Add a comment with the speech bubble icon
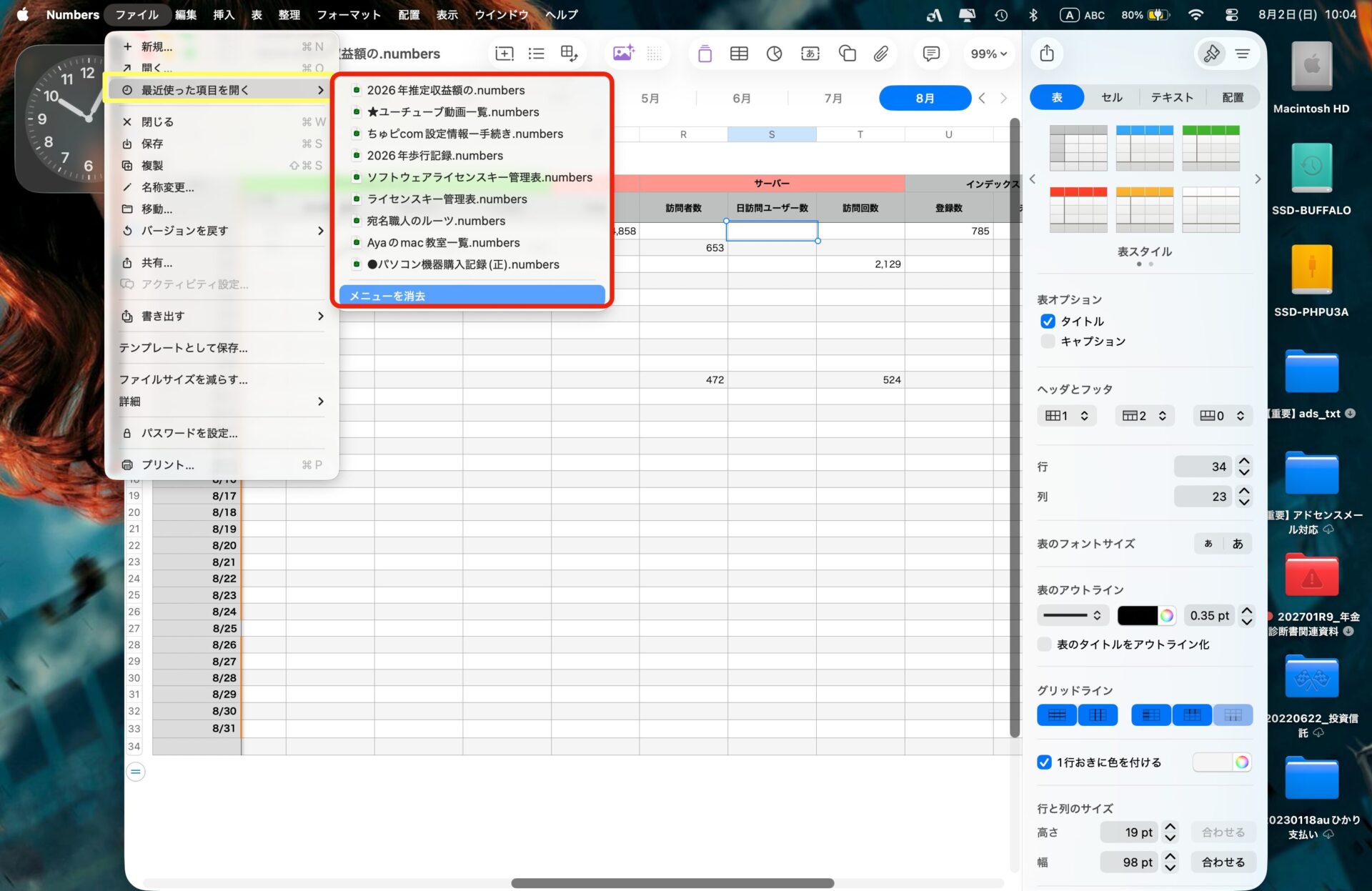This screenshot has width=1372, height=891. 930,54
